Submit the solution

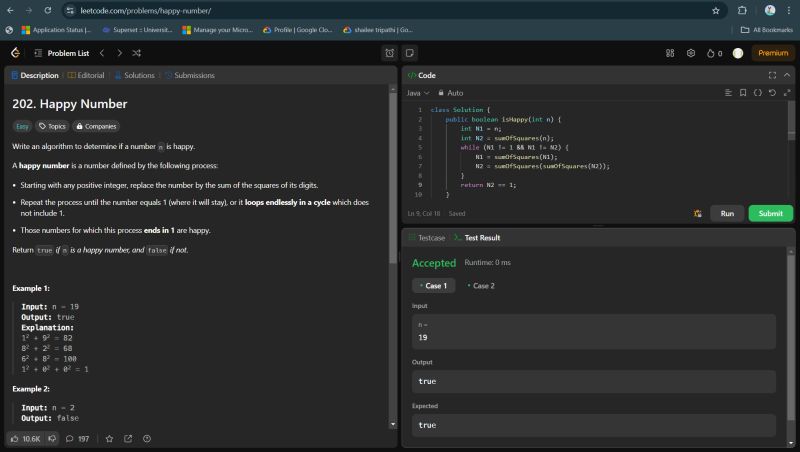point(770,213)
